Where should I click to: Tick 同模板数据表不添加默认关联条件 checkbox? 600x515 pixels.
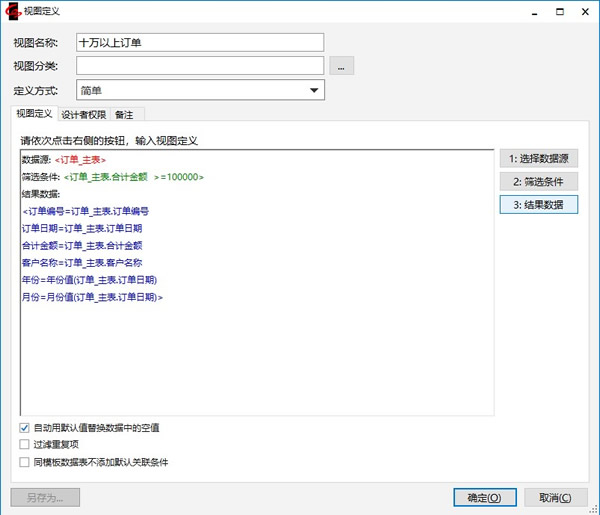coord(25,462)
